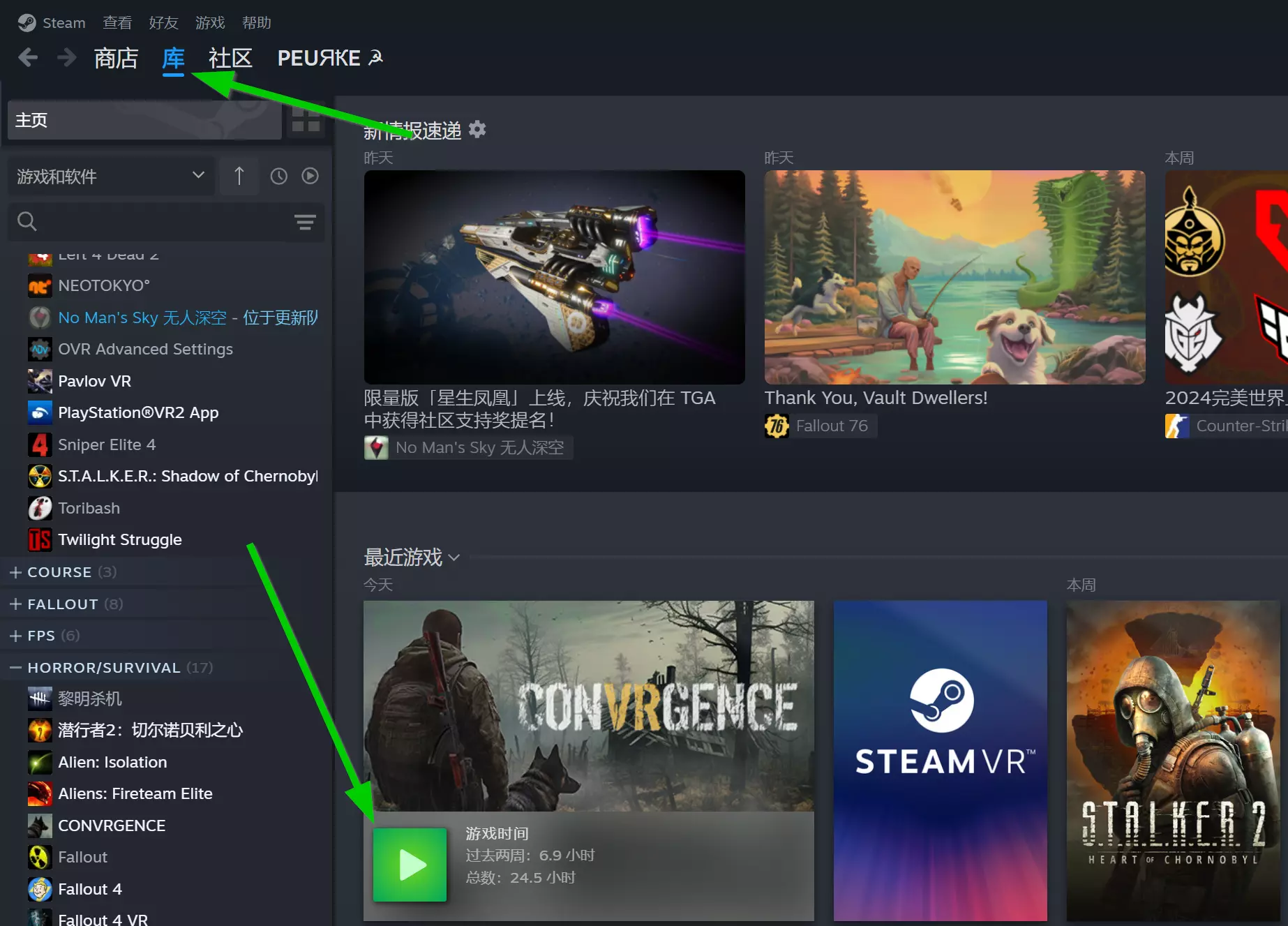Click the PlayStation VR2 App icon
1288x926 pixels.
click(x=40, y=412)
